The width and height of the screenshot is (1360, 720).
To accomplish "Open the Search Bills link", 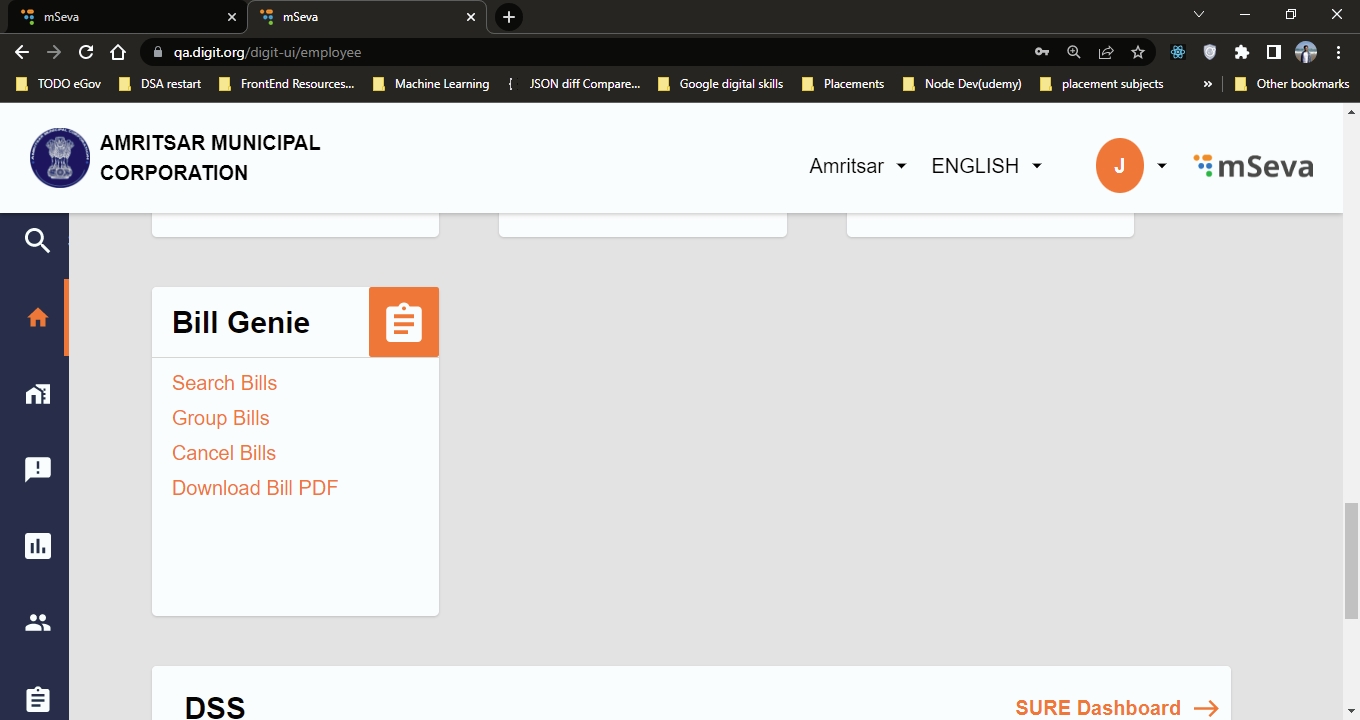I will (x=224, y=383).
